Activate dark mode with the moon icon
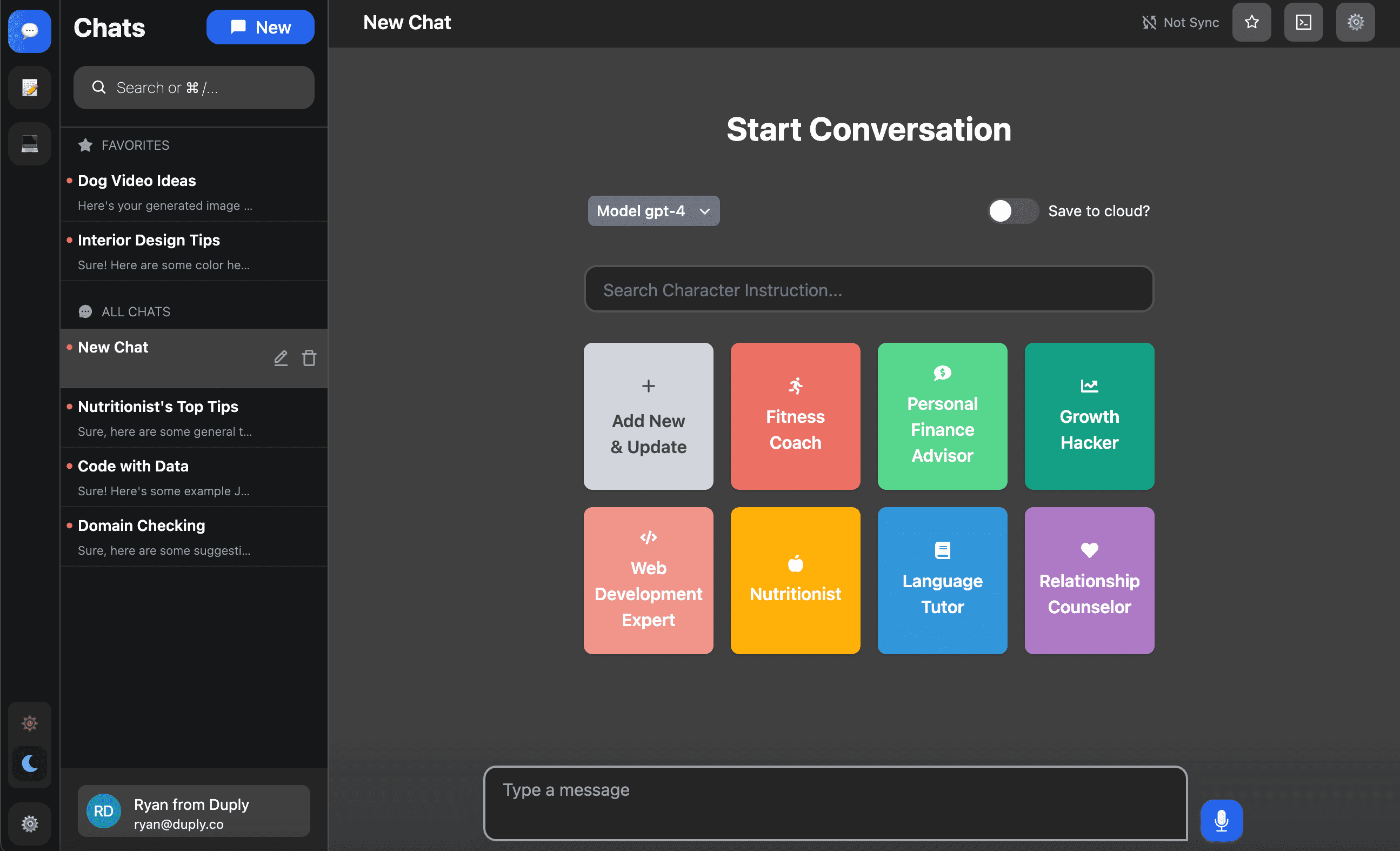The image size is (1400, 851). click(x=29, y=764)
